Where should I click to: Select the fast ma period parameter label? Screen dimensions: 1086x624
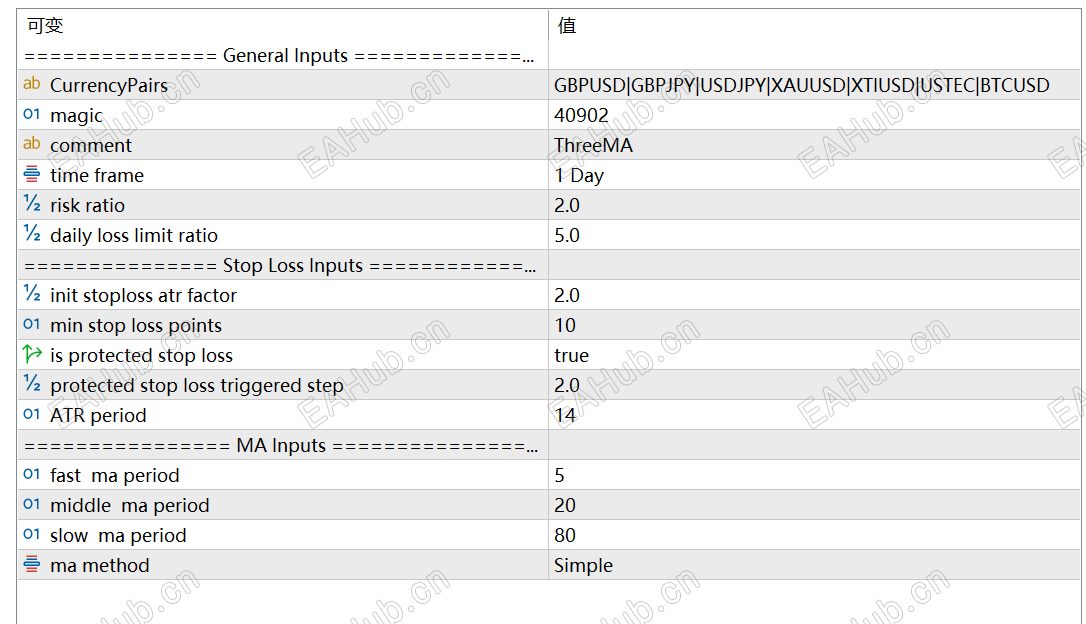pyautogui.click(x=115, y=475)
